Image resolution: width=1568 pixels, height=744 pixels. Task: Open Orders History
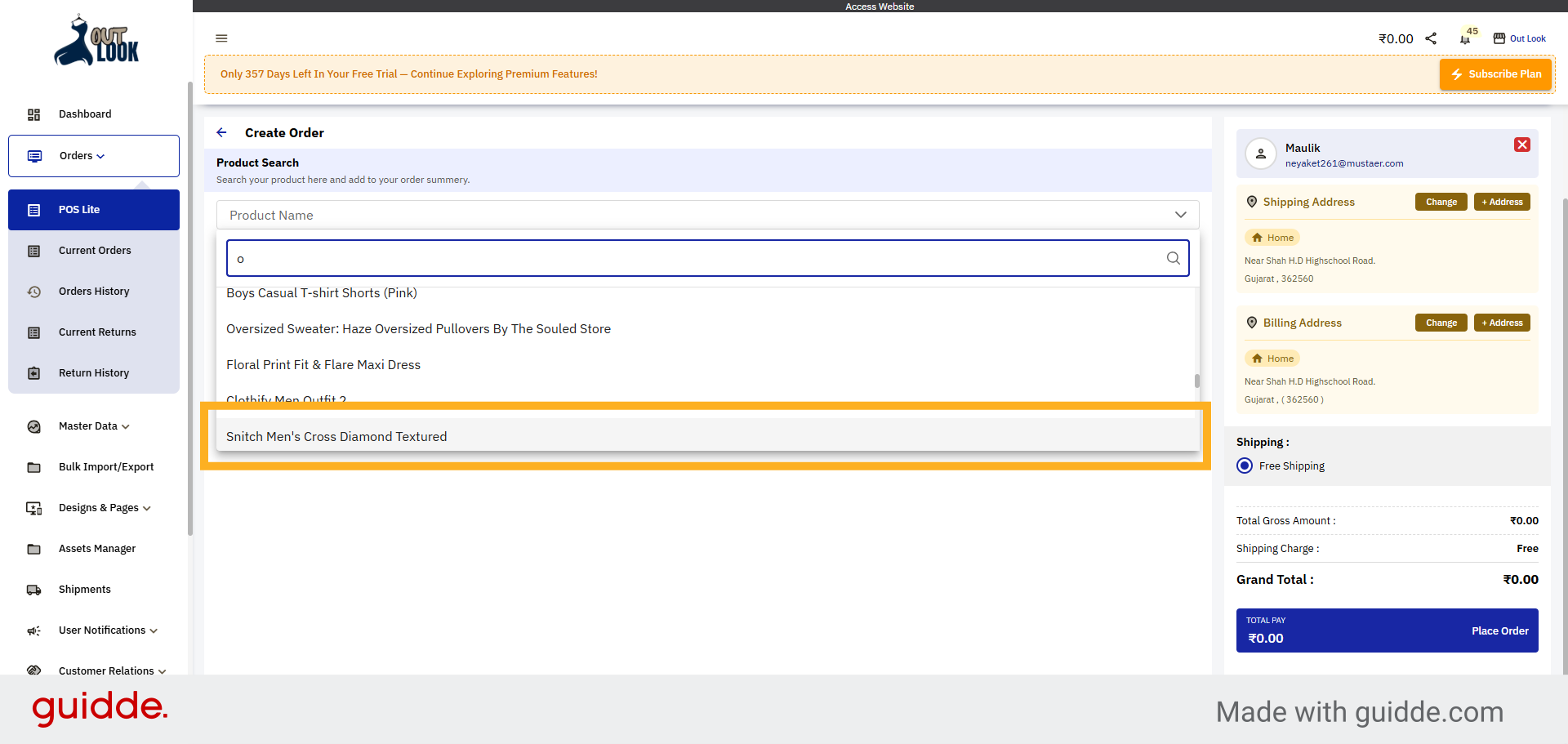click(94, 292)
